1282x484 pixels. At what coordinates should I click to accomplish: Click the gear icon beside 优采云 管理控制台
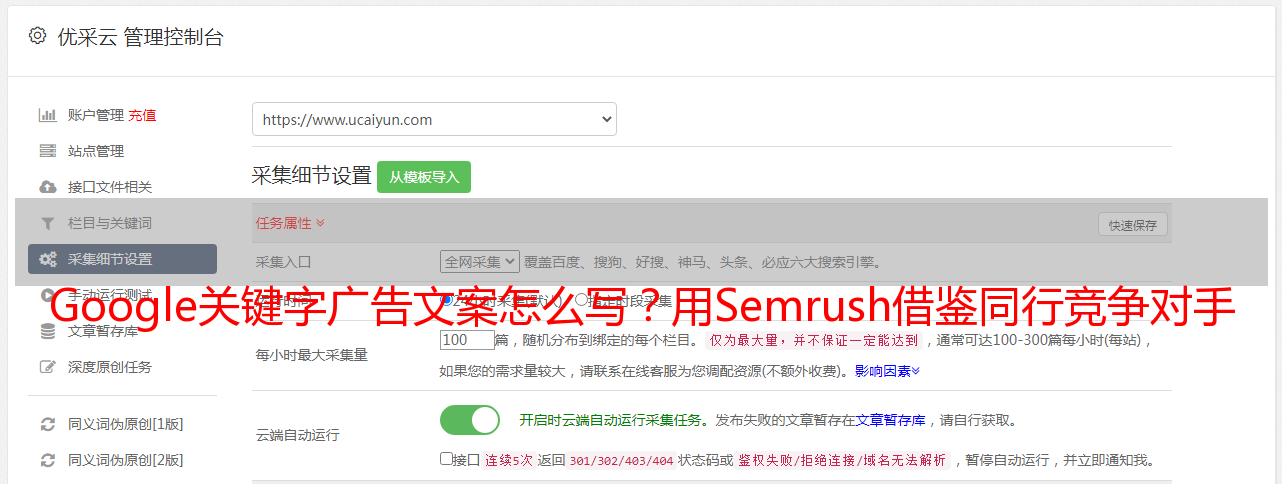tap(37, 36)
